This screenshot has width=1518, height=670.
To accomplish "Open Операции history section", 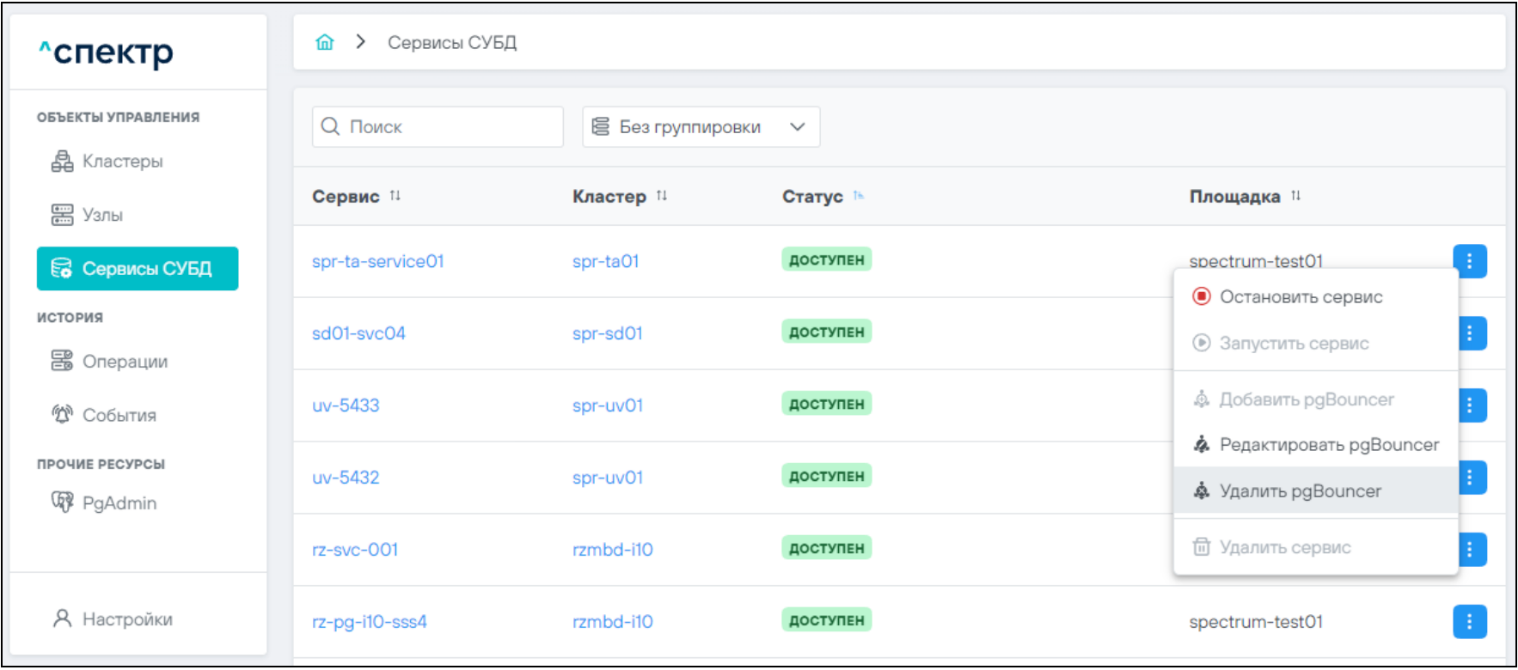I will (124, 361).
